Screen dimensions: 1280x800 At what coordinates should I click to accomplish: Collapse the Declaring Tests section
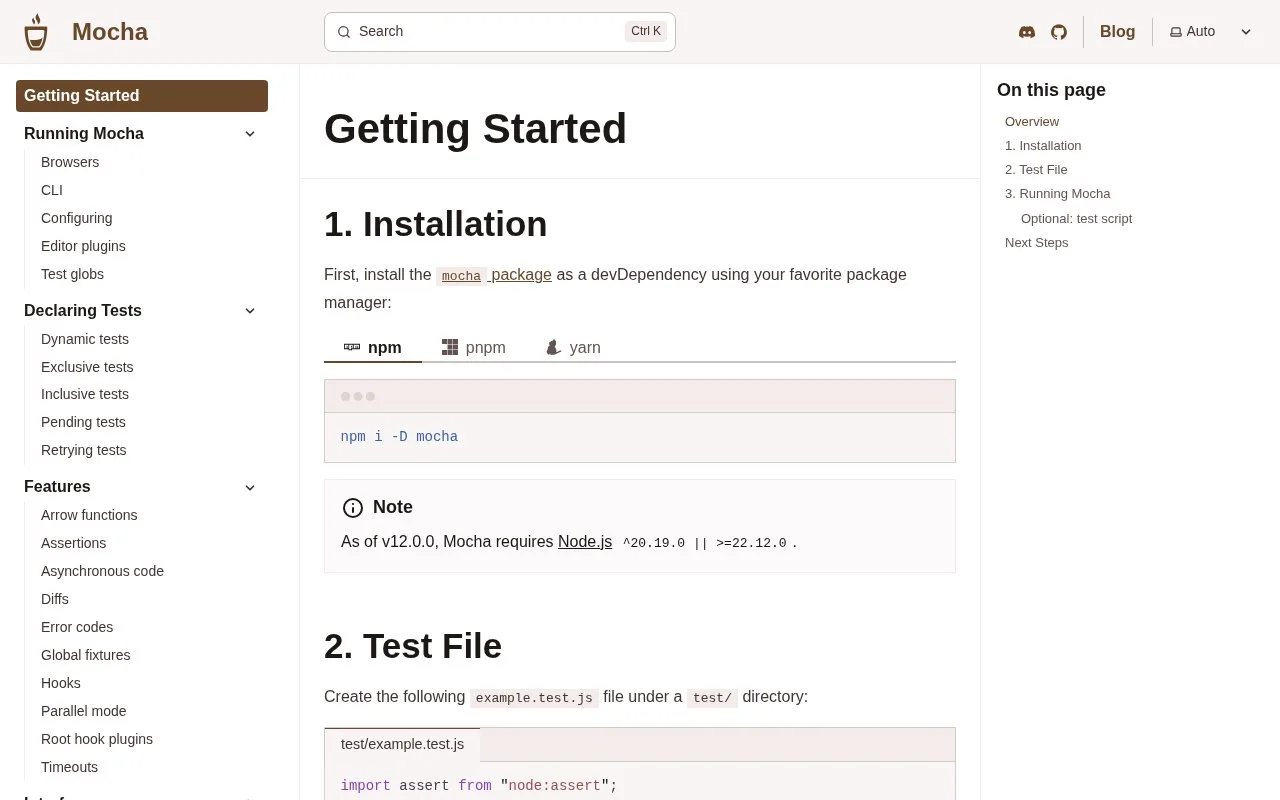coord(250,311)
